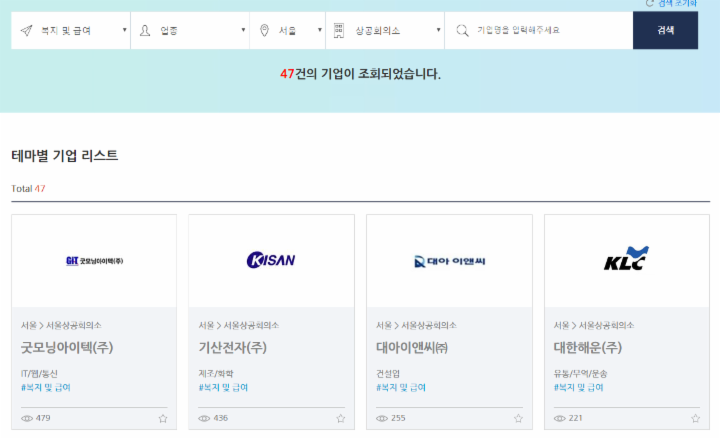Click the magnifier icon in search field
This screenshot has width=720, height=439.
tap(462, 31)
